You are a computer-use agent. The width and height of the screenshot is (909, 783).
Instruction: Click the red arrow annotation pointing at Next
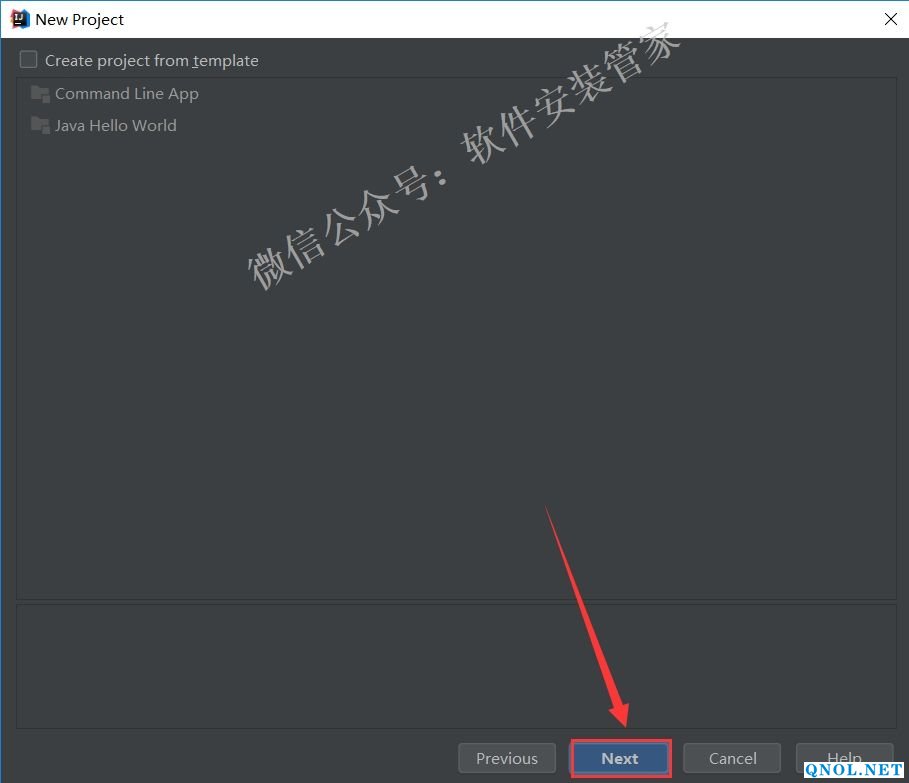pos(590,620)
